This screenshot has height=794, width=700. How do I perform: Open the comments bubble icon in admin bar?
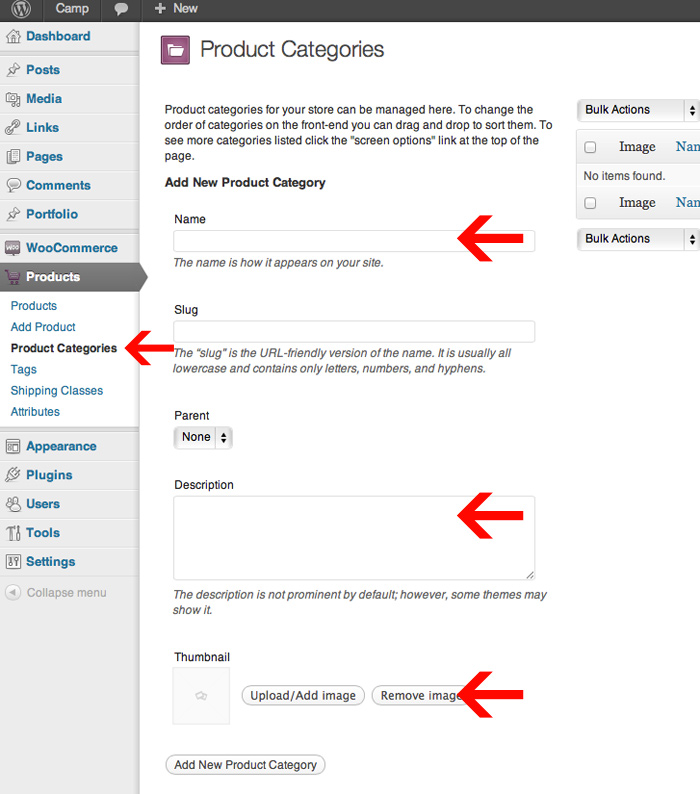point(121,9)
